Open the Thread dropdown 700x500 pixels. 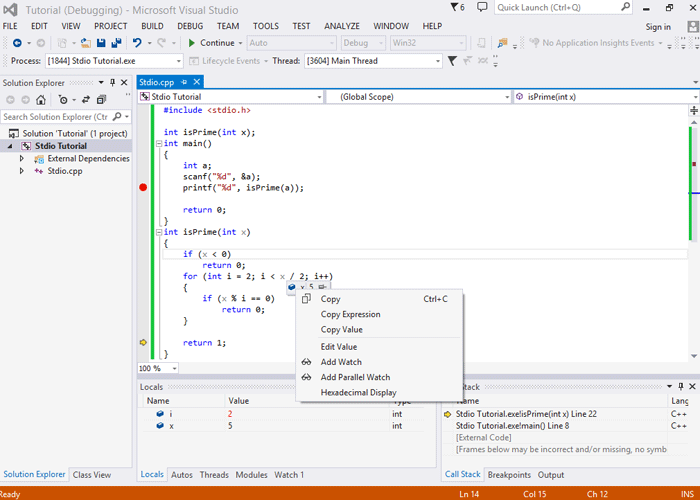(x=438, y=61)
